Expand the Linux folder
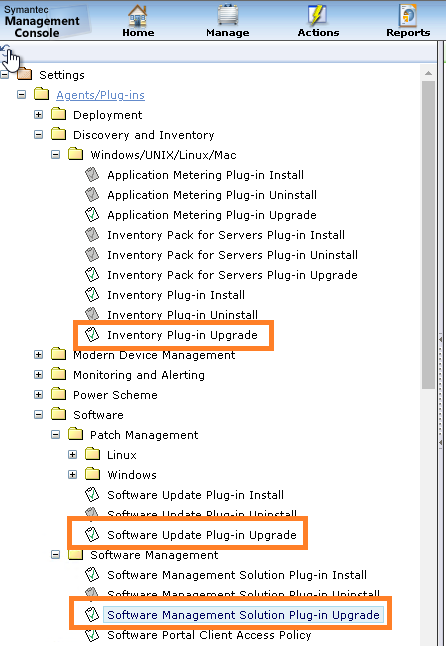The image size is (446, 646). (x=72, y=454)
